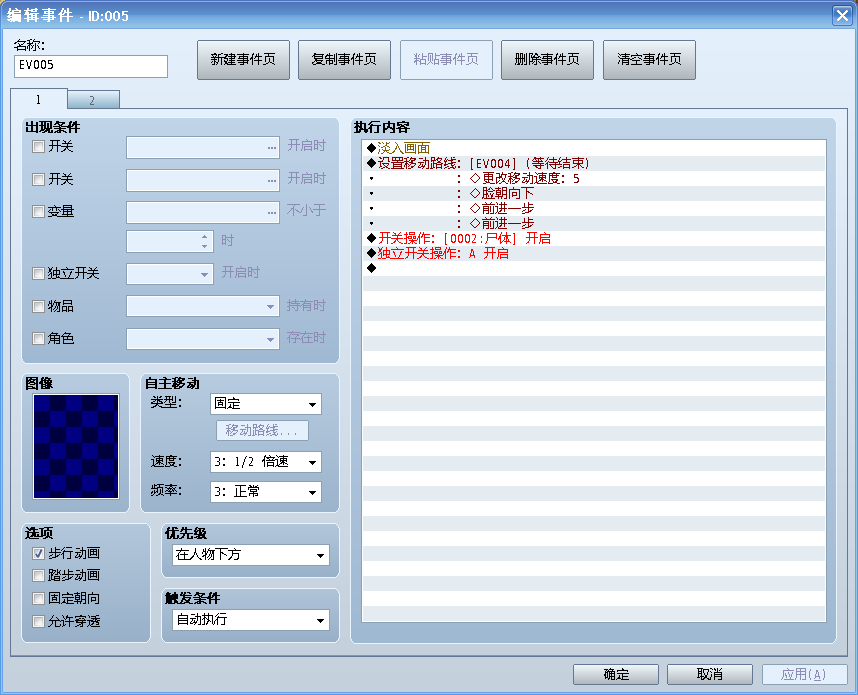Enable the first 开关 condition checkbox
Viewport: 858px width, 695px height.
[38, 147]
